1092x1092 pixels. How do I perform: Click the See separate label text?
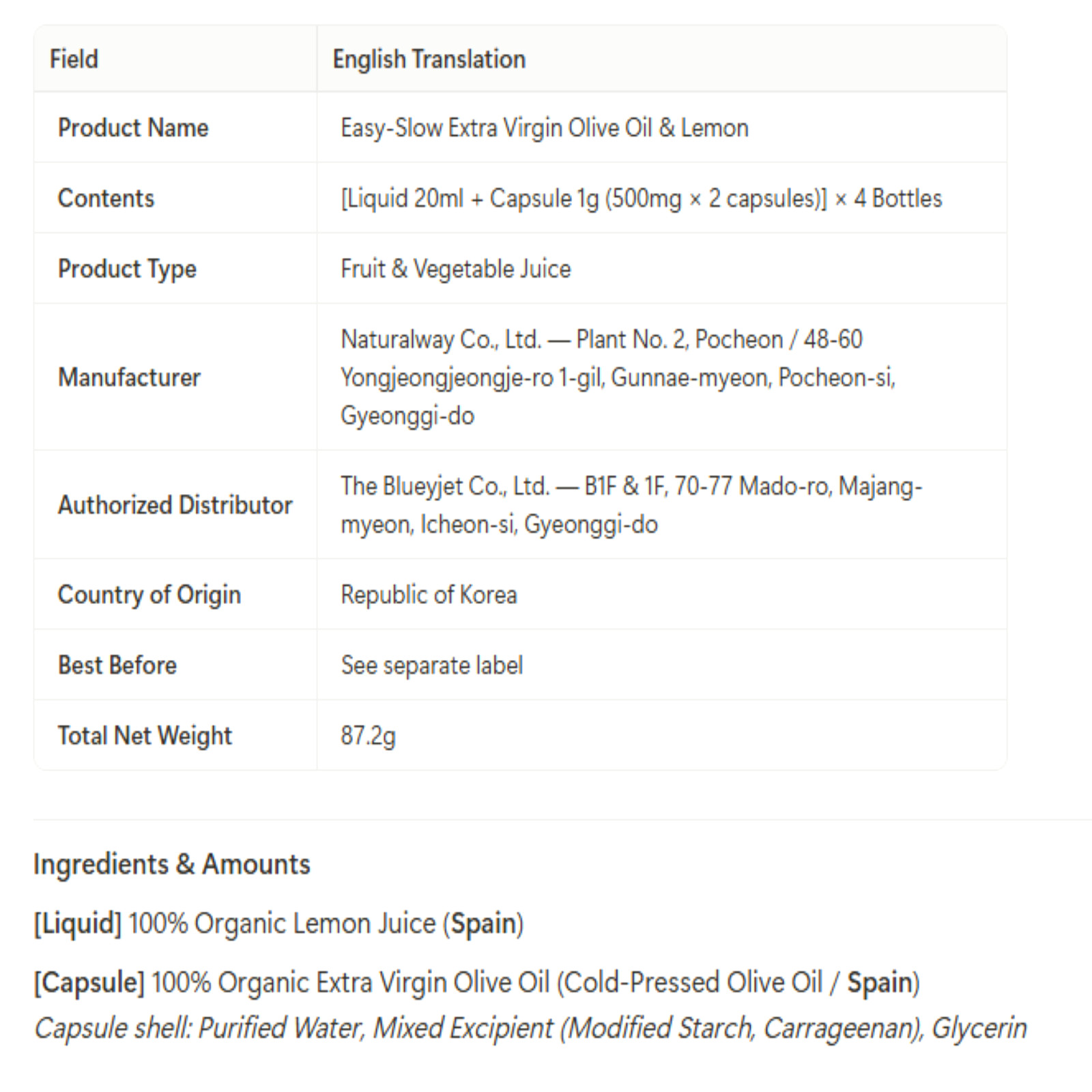tap(432, 665)
